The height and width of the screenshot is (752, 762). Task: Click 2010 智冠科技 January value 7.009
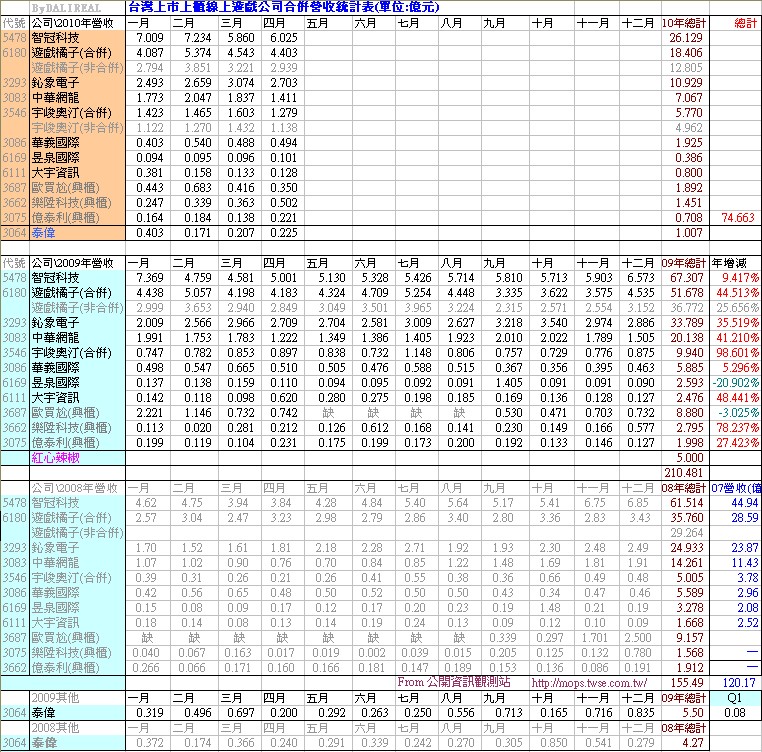[150, 38]
